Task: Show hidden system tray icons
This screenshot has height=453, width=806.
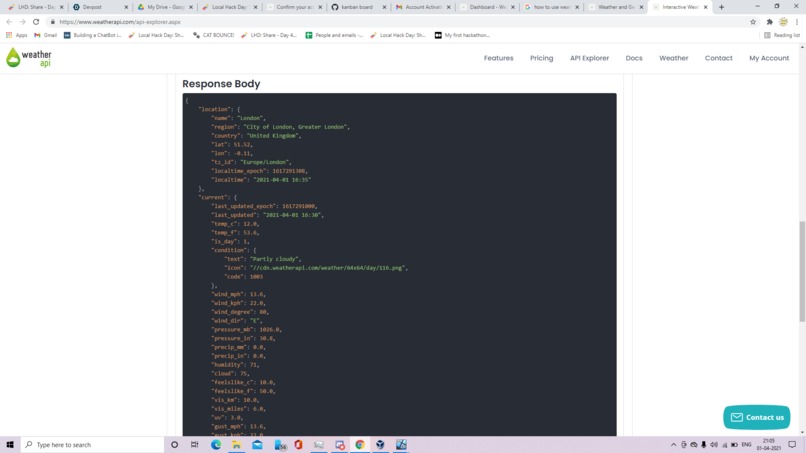Action: coord(673,445)
